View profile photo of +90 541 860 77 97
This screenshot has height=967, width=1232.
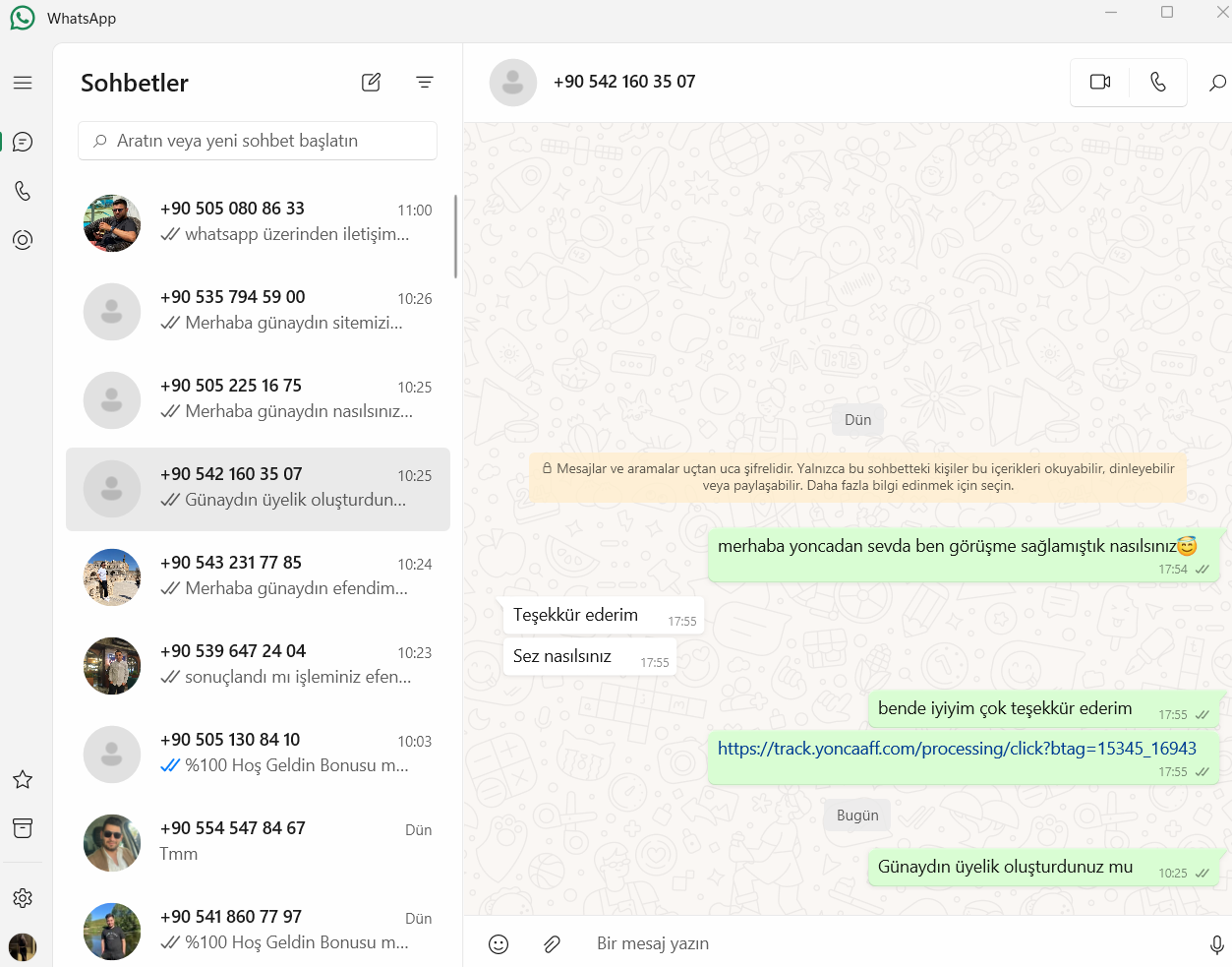pos(112,932)
